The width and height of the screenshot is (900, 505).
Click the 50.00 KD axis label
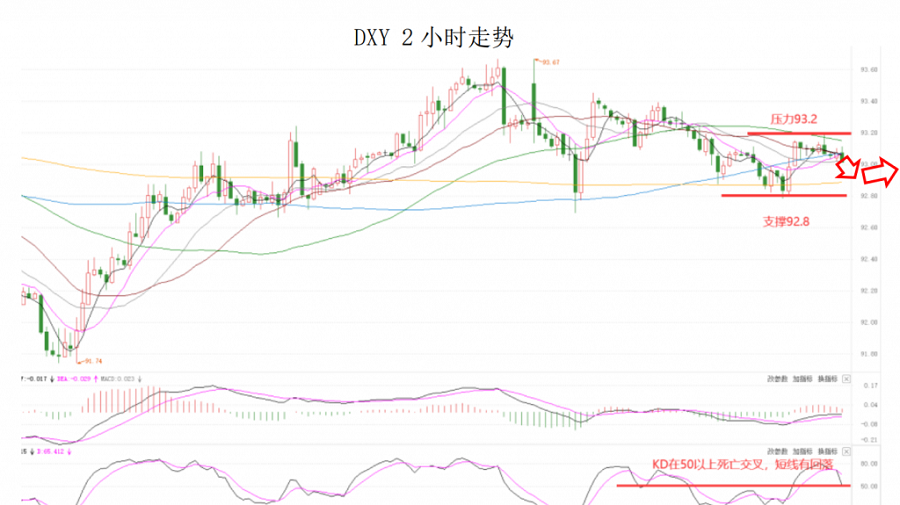869,486
